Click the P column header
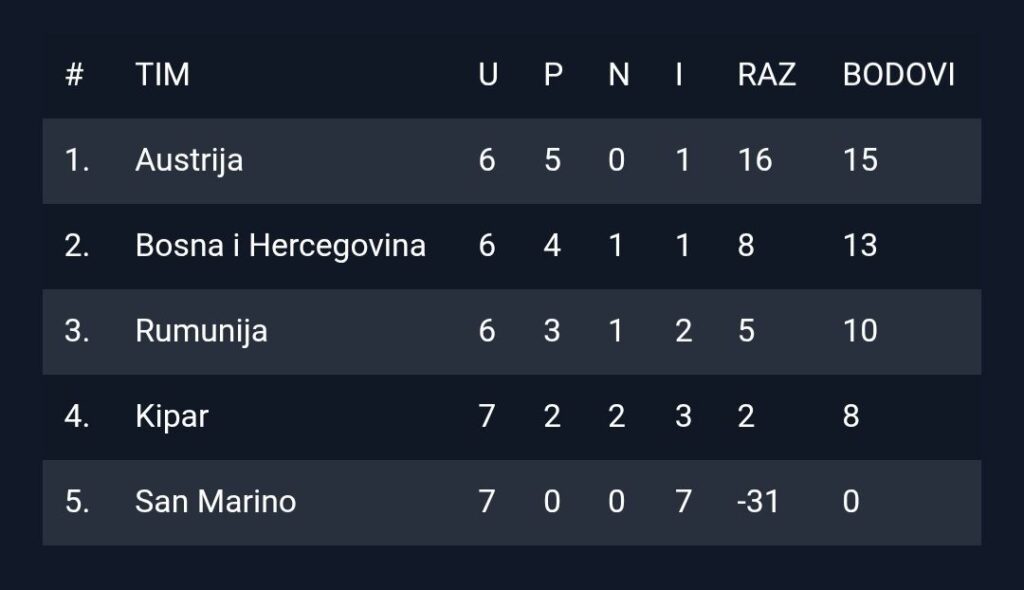This screenshot has height=590, width=1024. [553, 75]
